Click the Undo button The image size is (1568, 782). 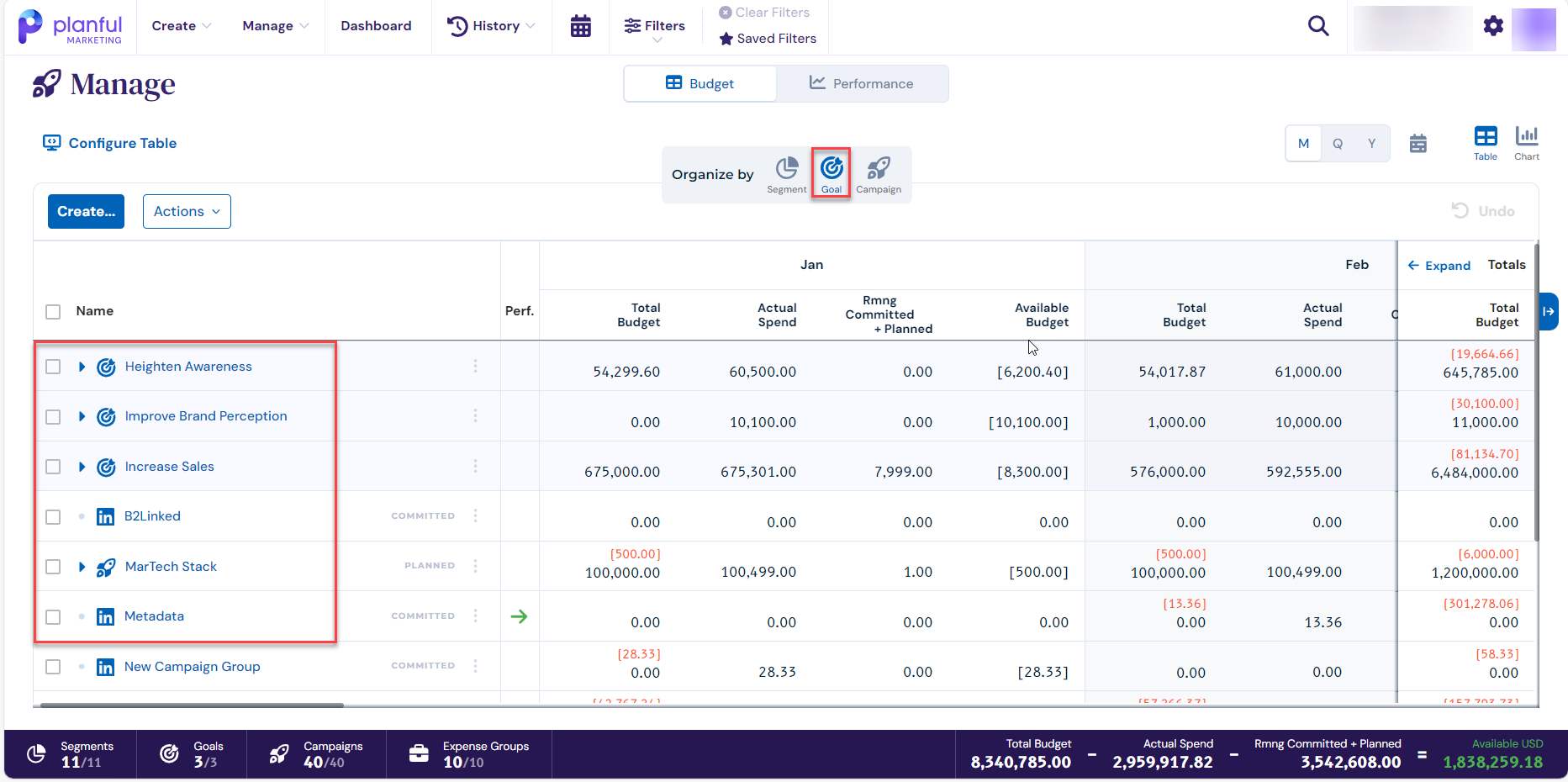click(x=1483, y=211)
